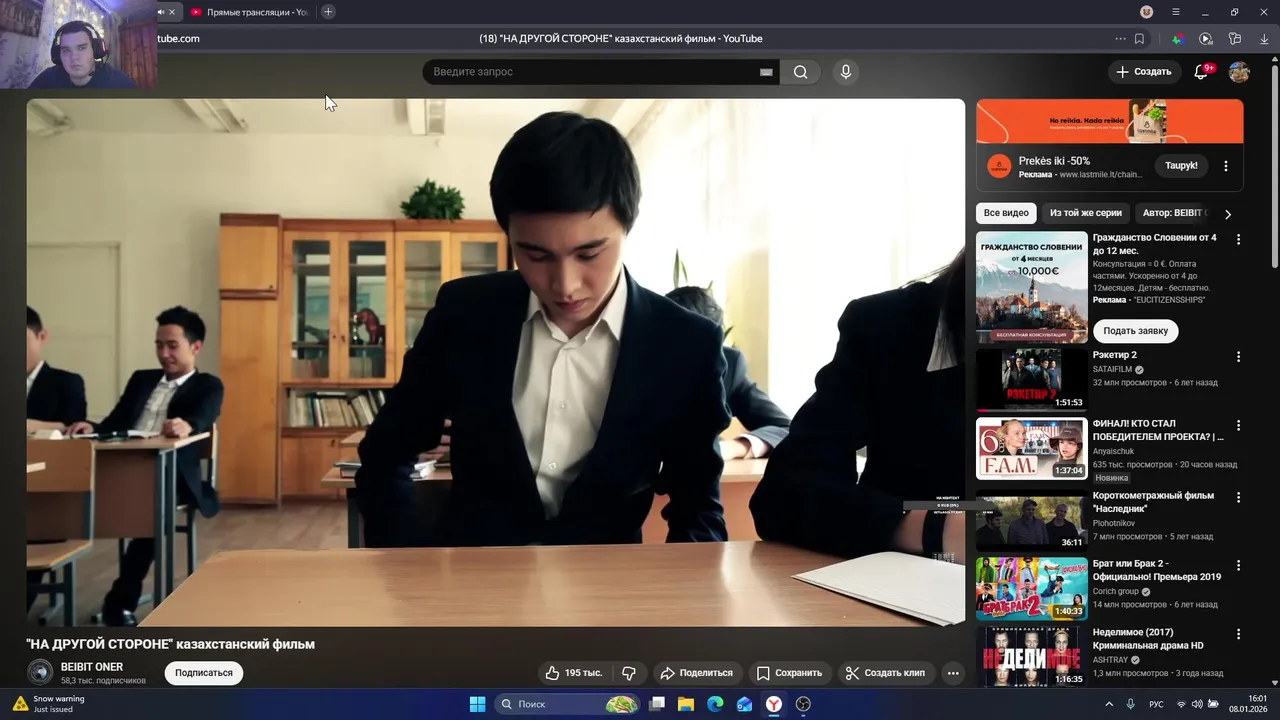Click the Создать button

coord(1144,72)
